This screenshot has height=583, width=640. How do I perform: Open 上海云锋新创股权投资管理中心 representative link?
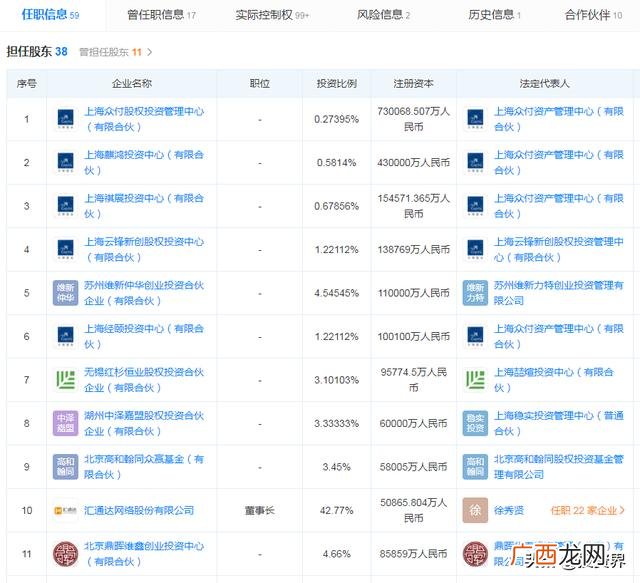point(559,249)
